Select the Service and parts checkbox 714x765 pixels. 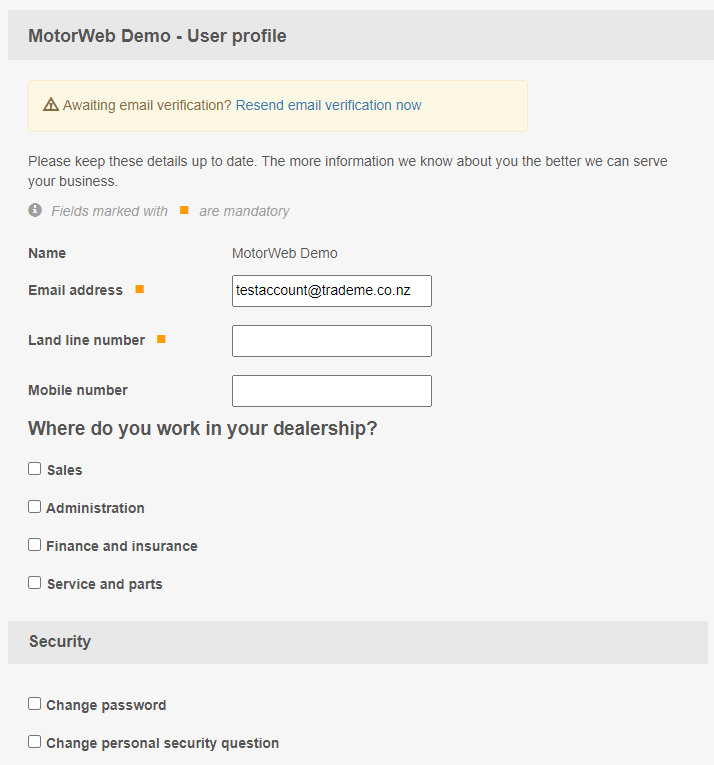pos(35,583)
